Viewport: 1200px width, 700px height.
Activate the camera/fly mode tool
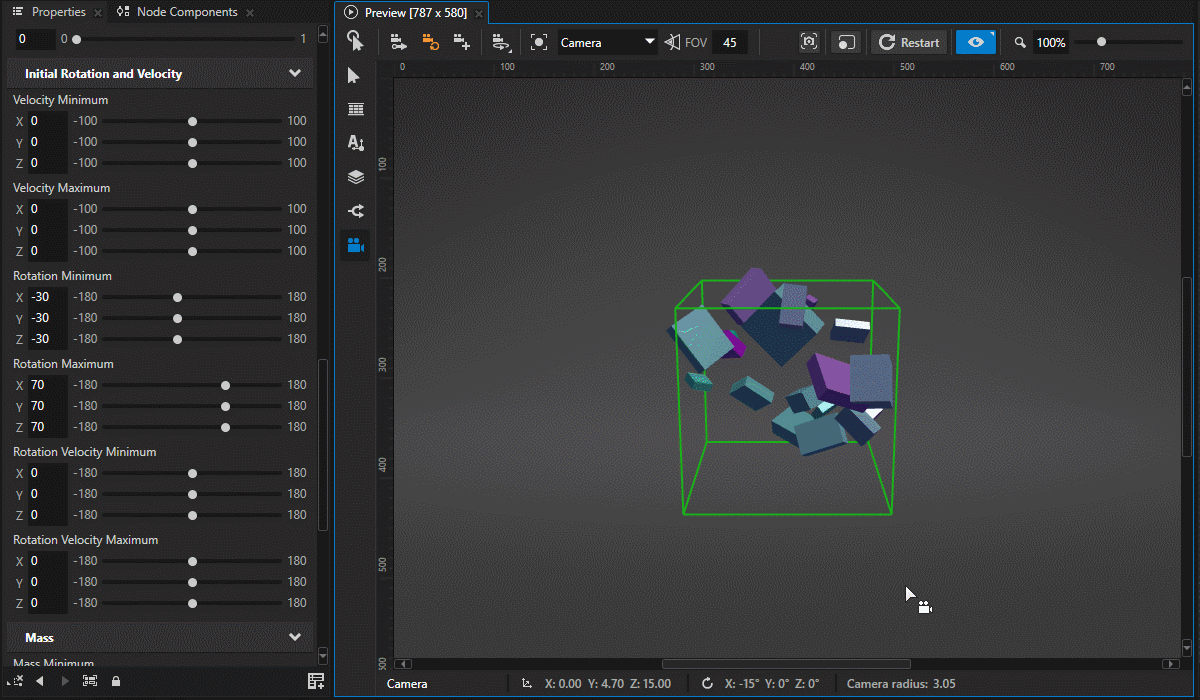coord(355,245)
